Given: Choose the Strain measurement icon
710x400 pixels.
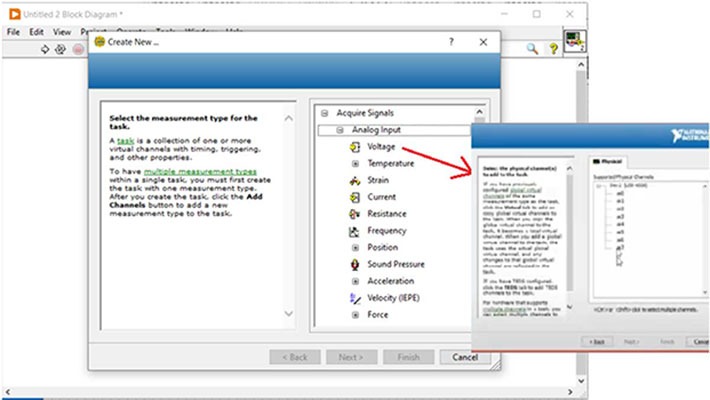Looking at the screenshot, I should coord(355,180).
